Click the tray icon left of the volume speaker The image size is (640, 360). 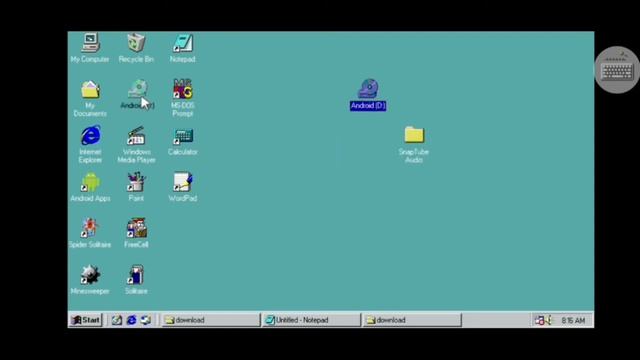(539, 320)
